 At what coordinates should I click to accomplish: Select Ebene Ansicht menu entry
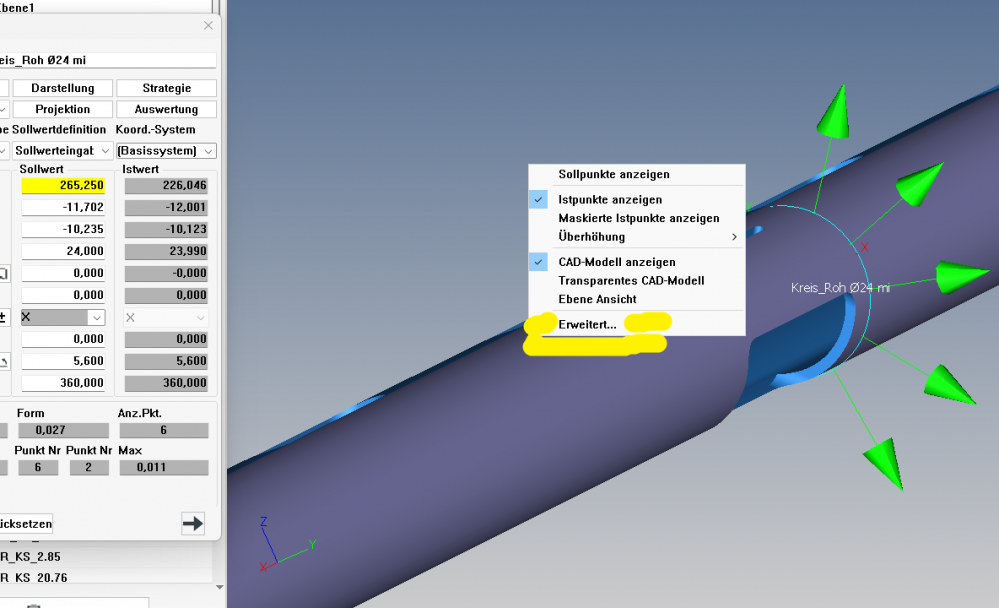coord(597,299)
